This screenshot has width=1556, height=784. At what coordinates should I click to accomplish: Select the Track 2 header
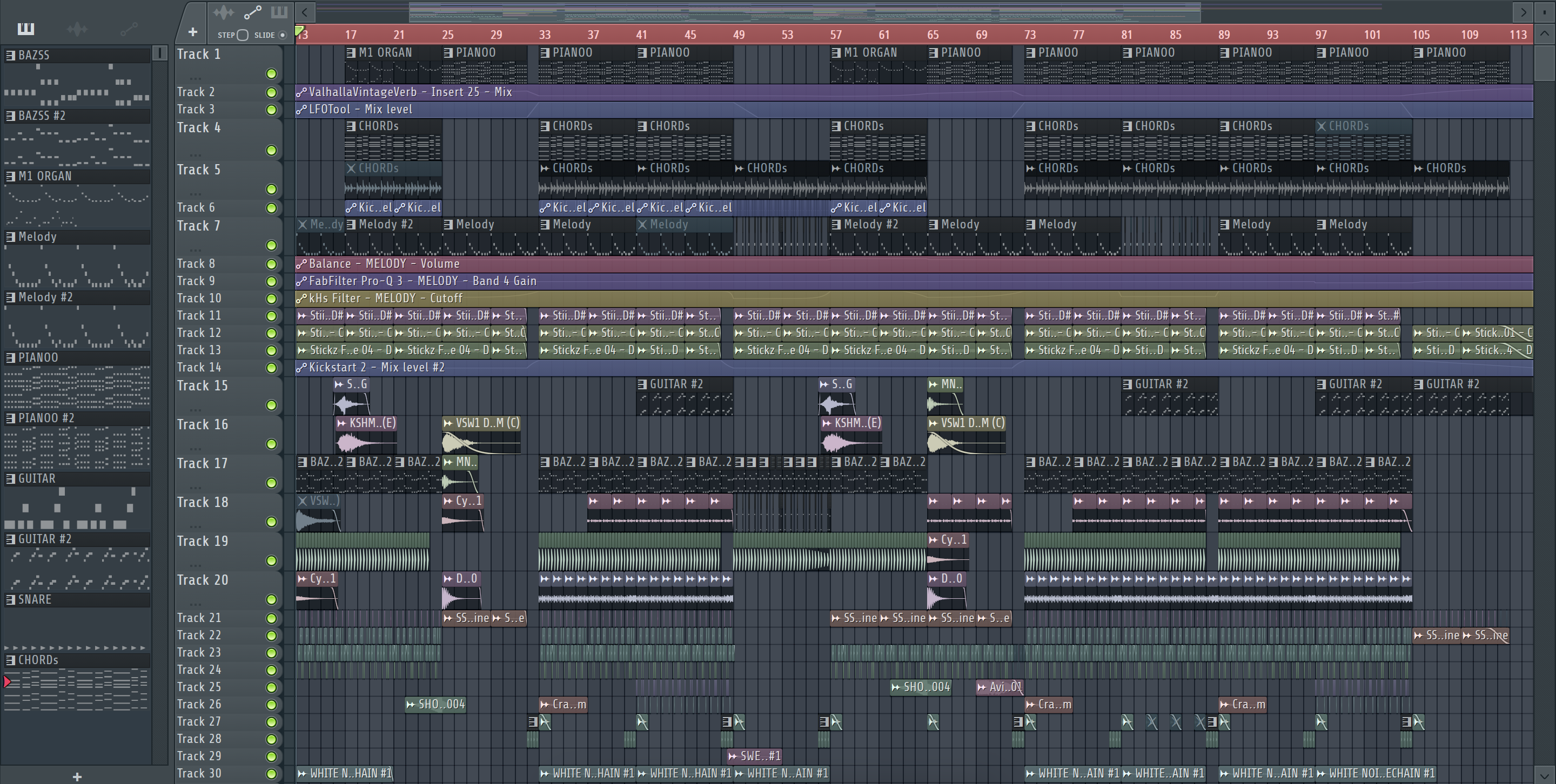(229, 92)
